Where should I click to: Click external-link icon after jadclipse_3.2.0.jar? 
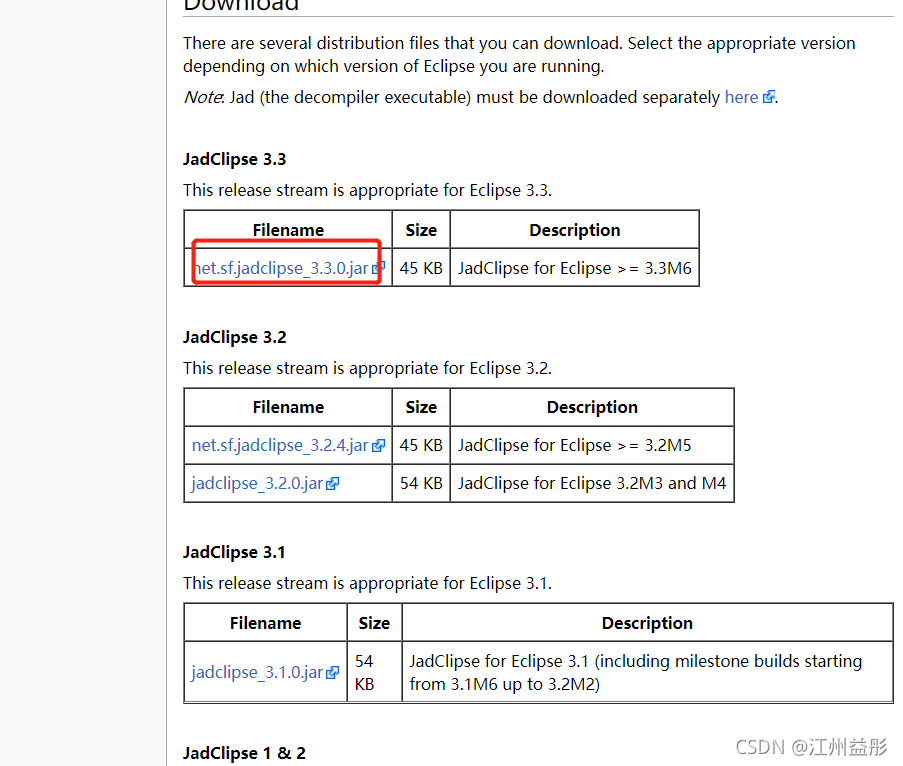(x=332, y=484)
